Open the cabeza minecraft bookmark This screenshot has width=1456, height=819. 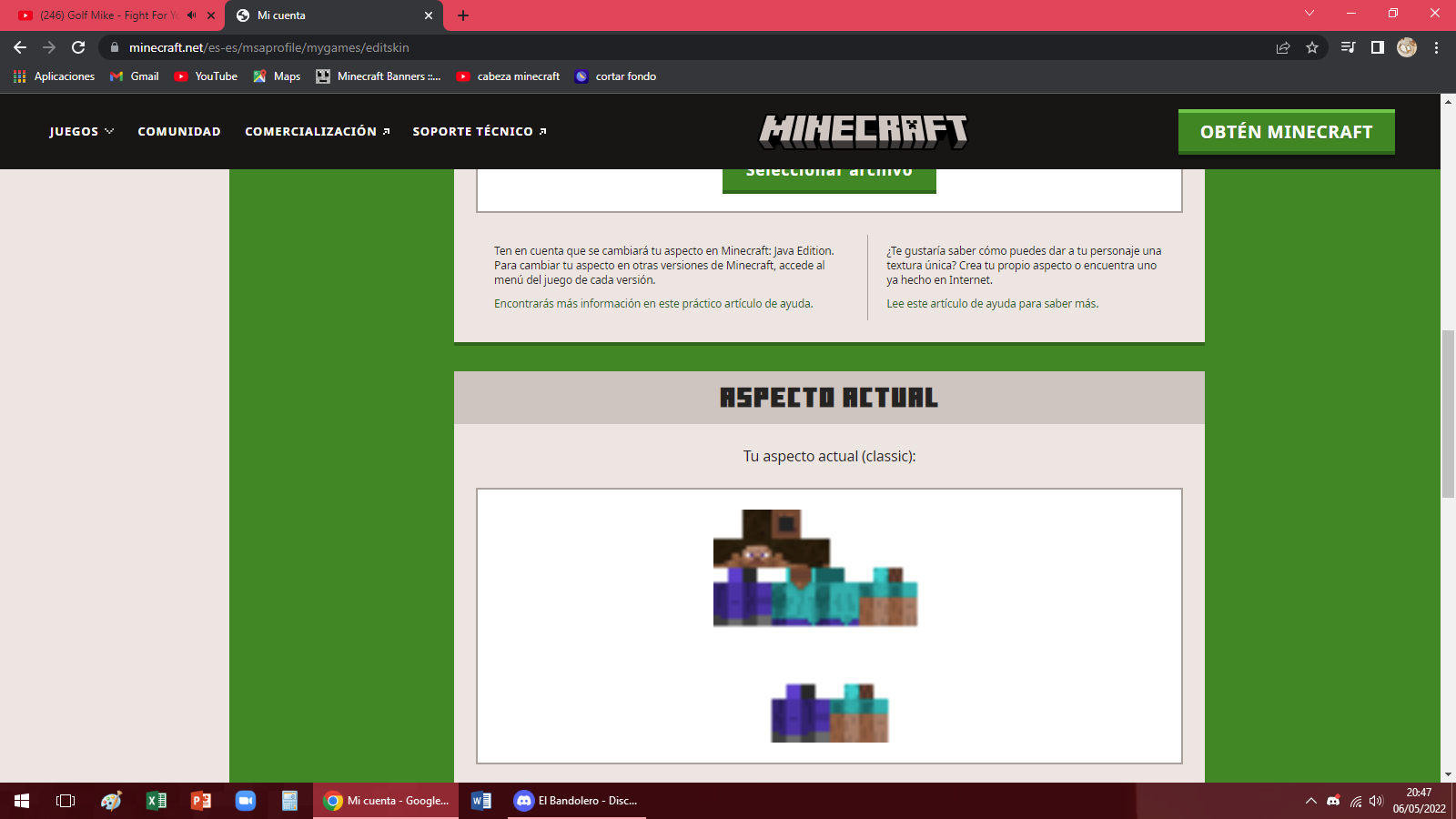tap(508, 76)
